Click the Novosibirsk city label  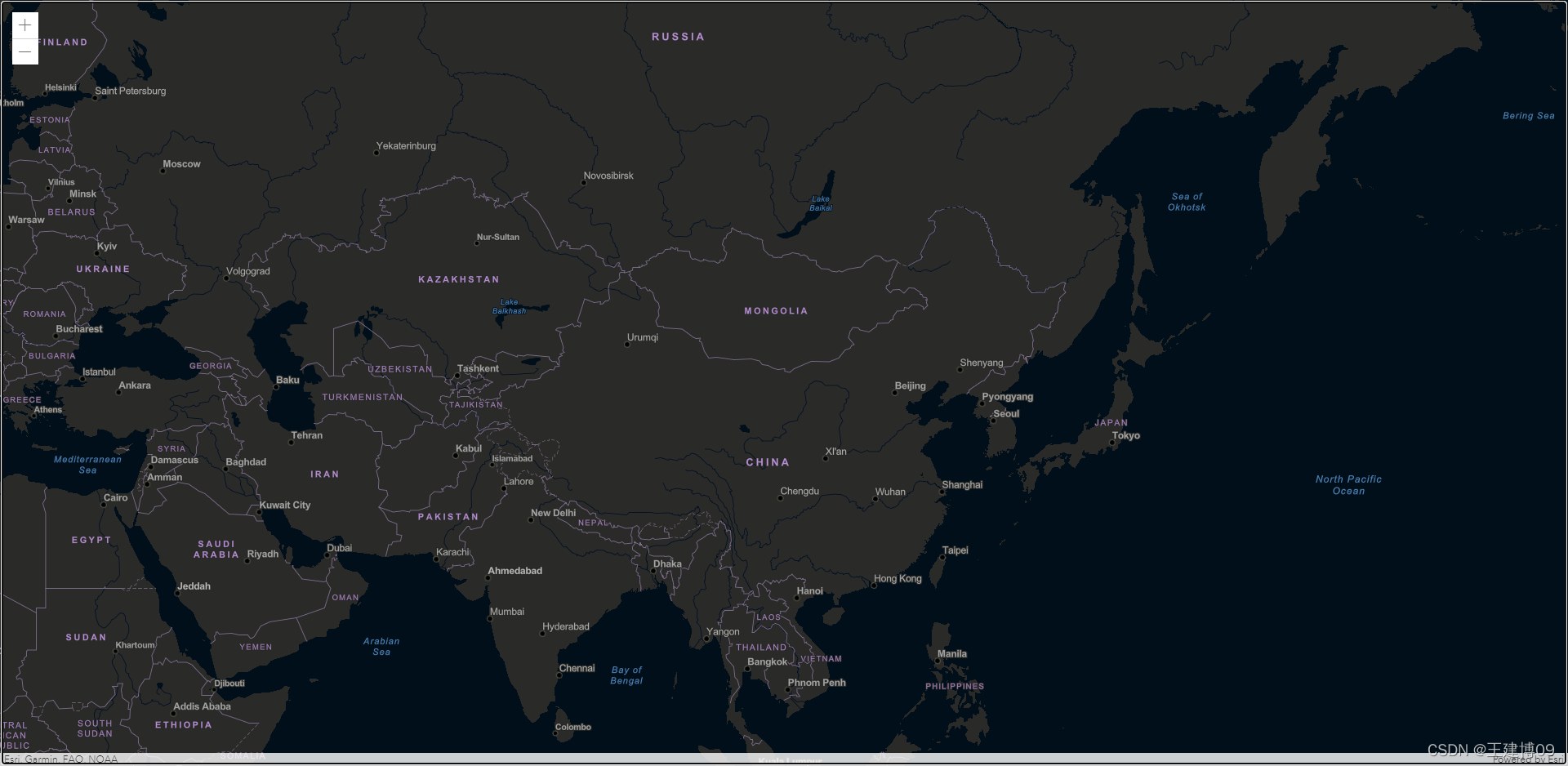(608, 176)
